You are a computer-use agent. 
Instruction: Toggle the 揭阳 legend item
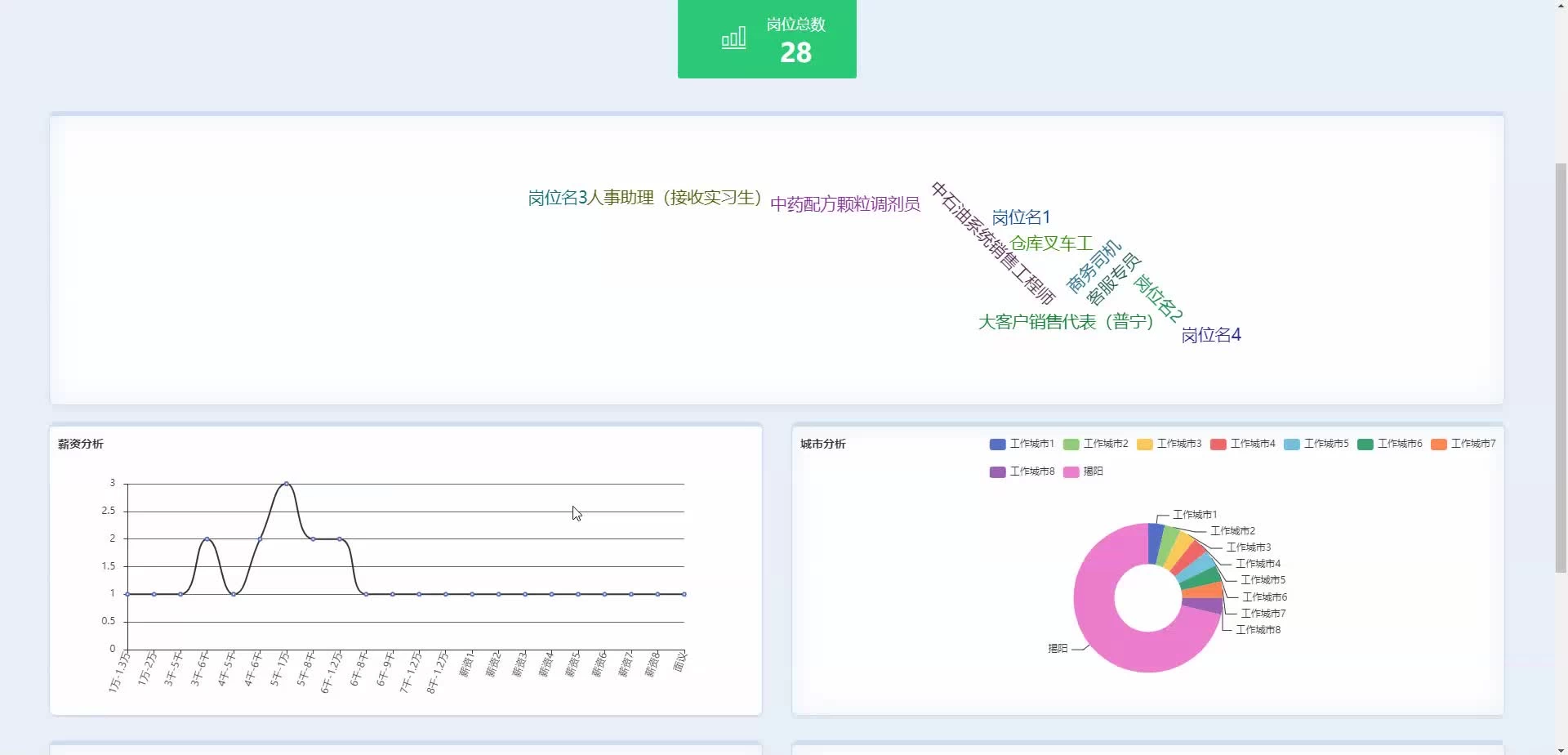(x=1083, y=471)
